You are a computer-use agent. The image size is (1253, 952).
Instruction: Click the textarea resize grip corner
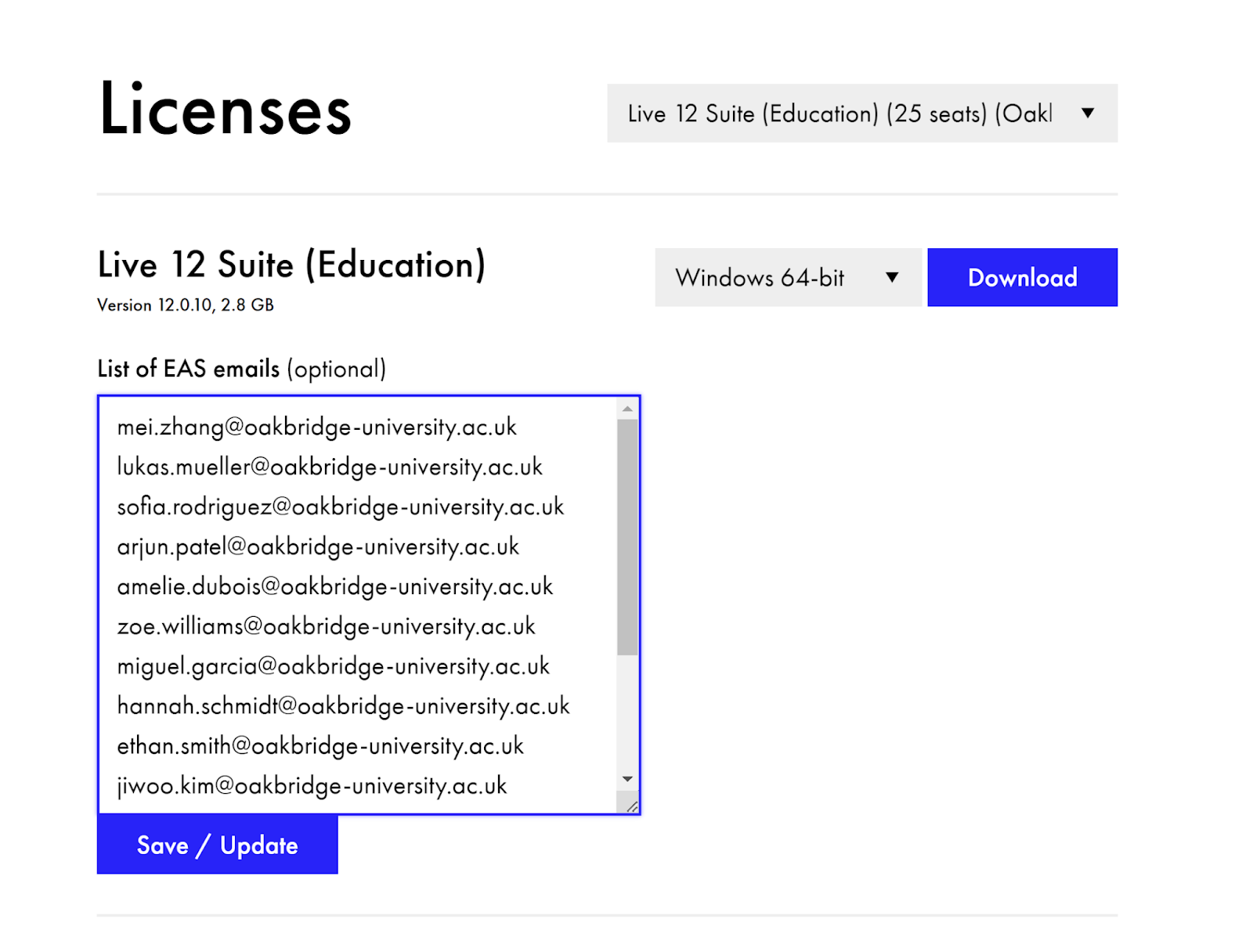tap(631, 806)
